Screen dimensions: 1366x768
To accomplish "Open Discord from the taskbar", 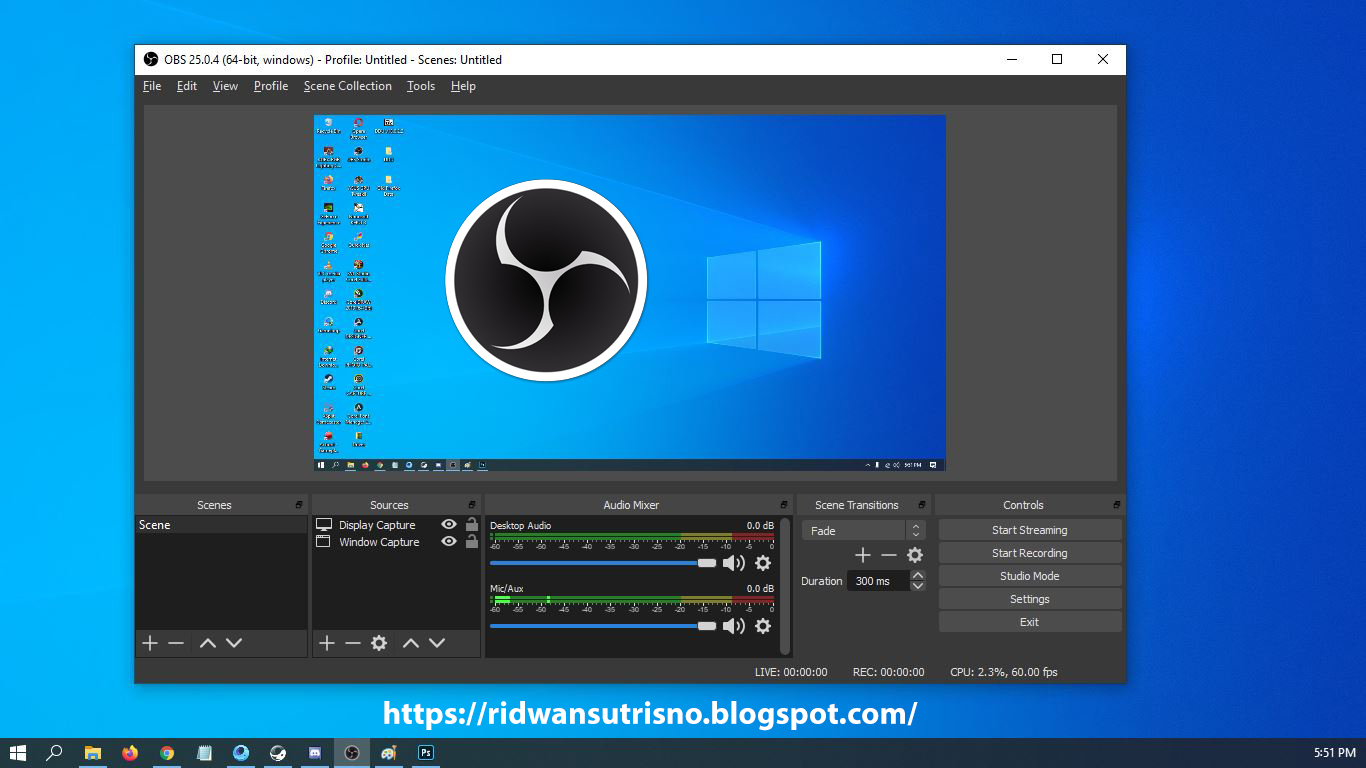I will tap(314, 753).
